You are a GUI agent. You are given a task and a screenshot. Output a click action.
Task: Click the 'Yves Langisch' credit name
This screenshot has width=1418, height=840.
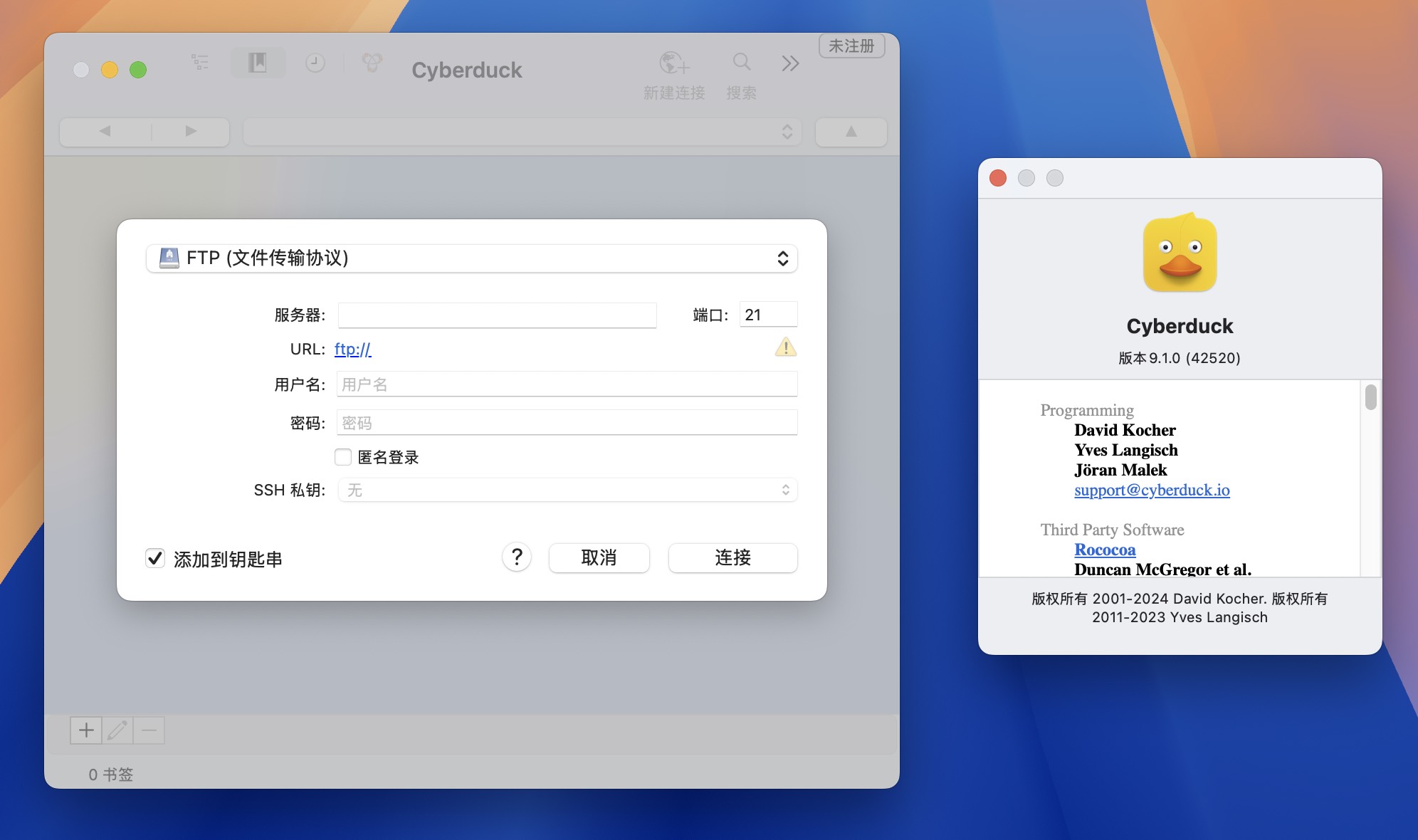pyautogui.click(x=1126, y=450)
